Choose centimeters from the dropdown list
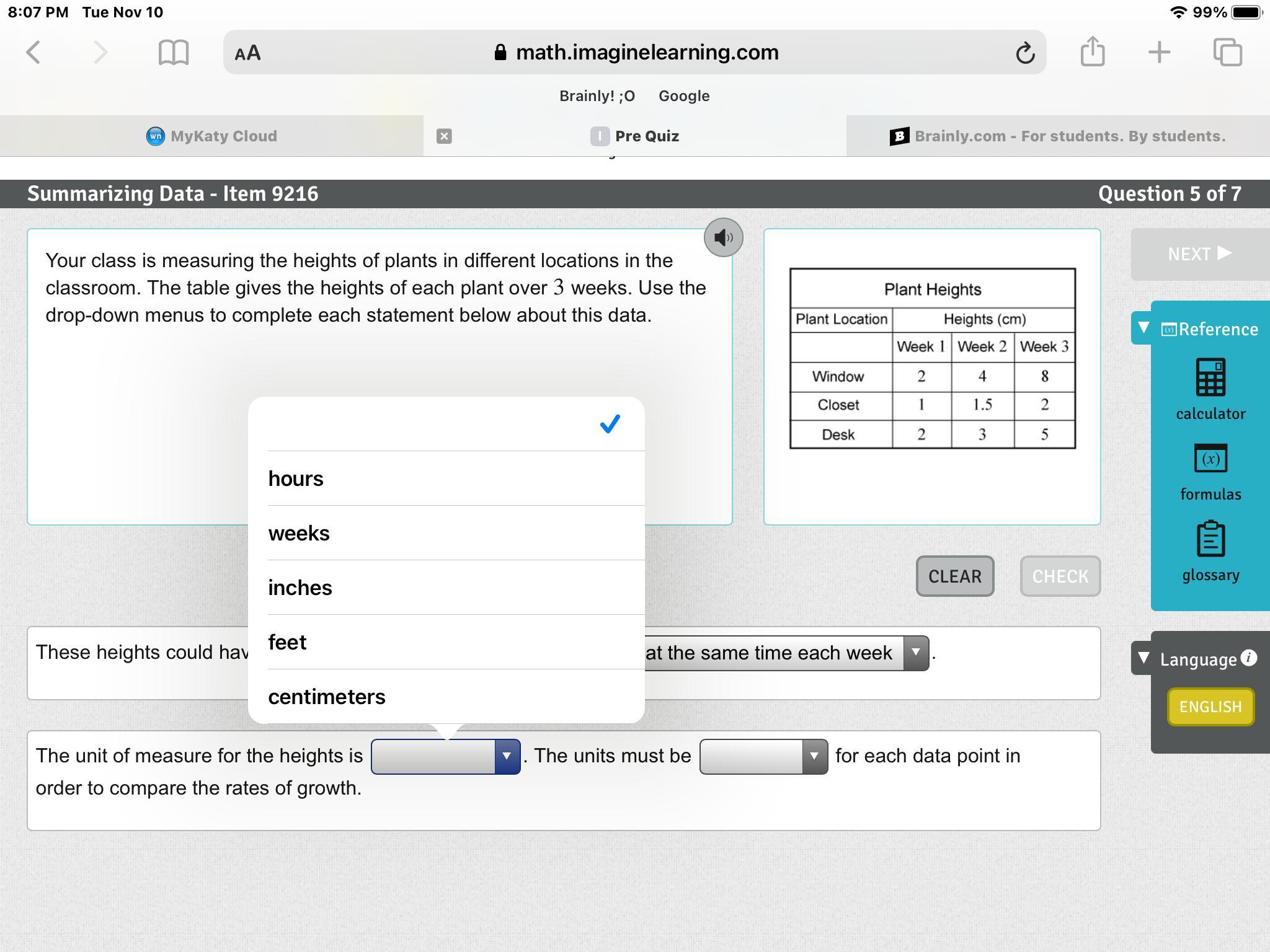Viewport: 1270px width, 952px height. (327, 697)
